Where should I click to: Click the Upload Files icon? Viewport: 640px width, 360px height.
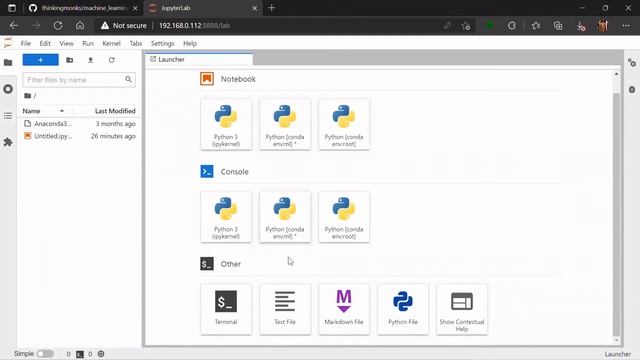pos(91,60)
